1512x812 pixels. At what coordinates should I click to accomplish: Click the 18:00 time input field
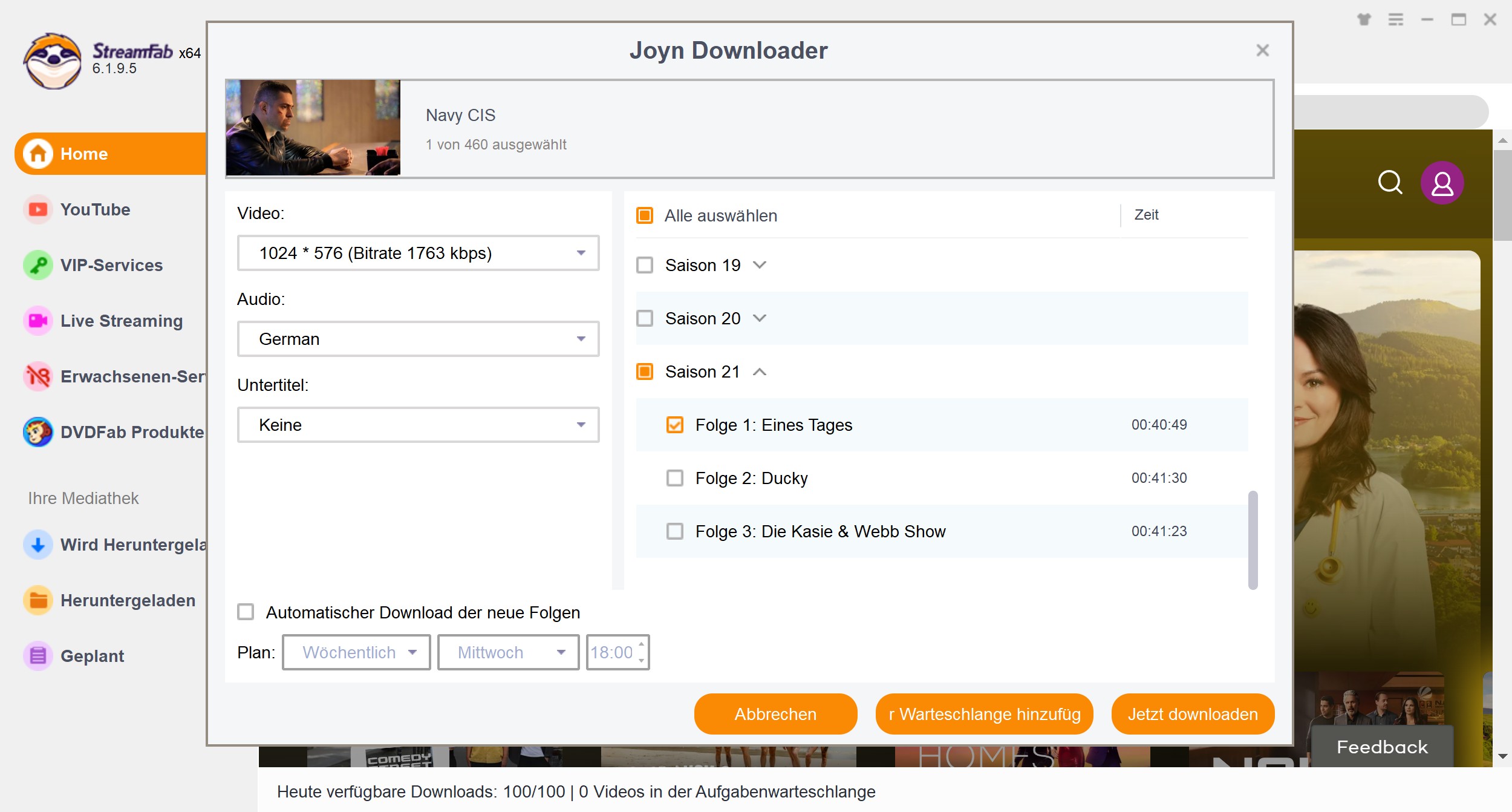tap(611, 652)
